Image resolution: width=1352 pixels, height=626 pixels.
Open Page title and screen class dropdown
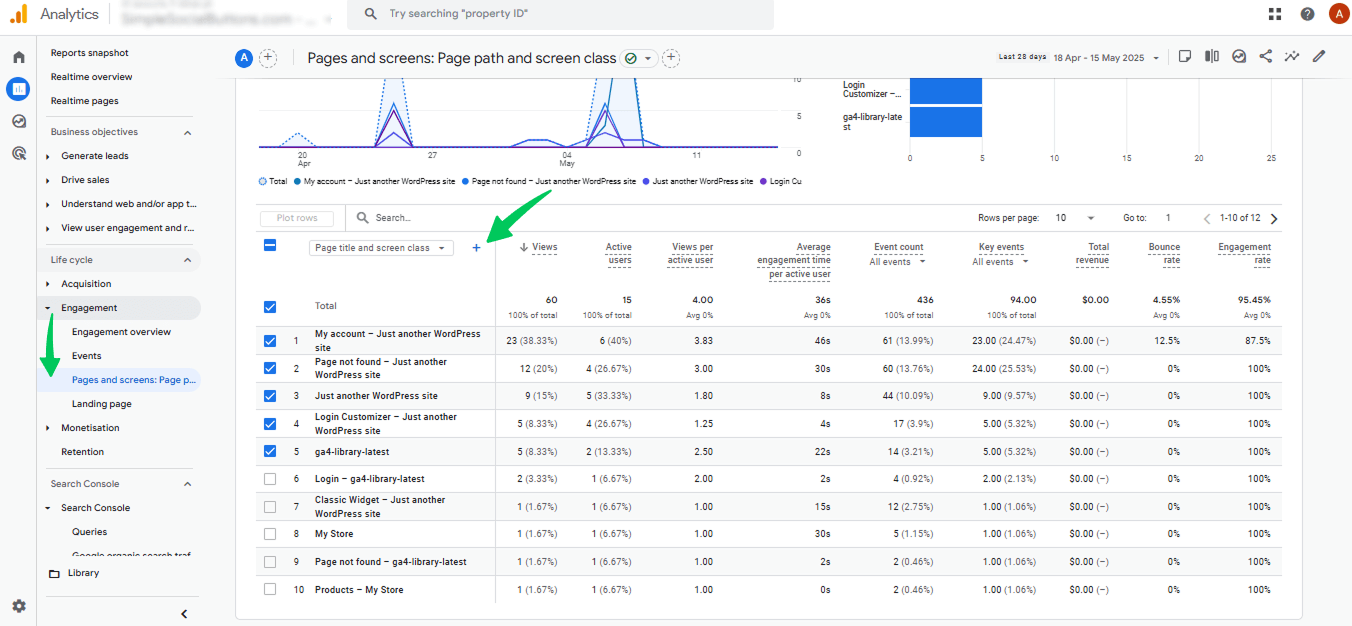pos(381,248)
